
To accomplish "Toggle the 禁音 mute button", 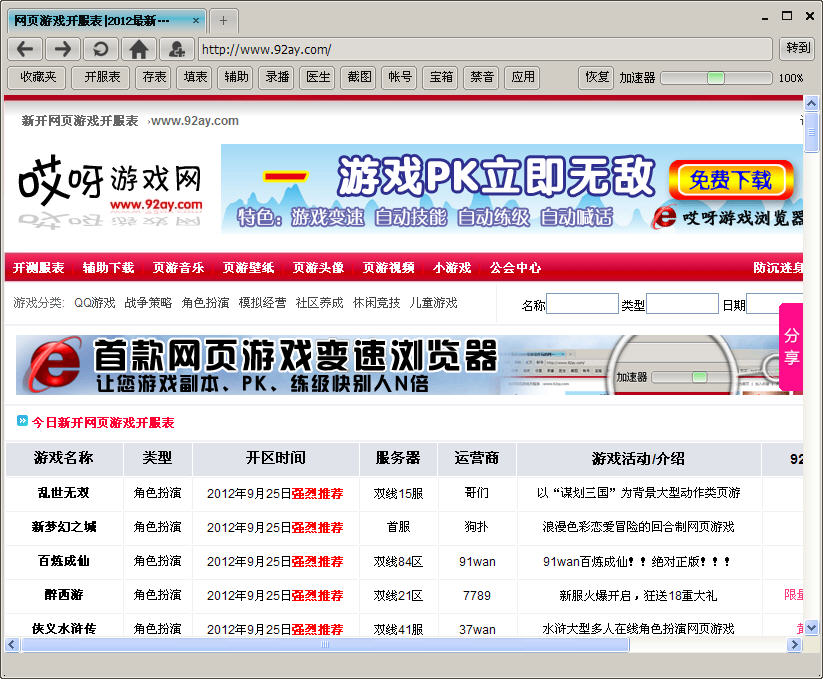I will (x=482, y=77).
